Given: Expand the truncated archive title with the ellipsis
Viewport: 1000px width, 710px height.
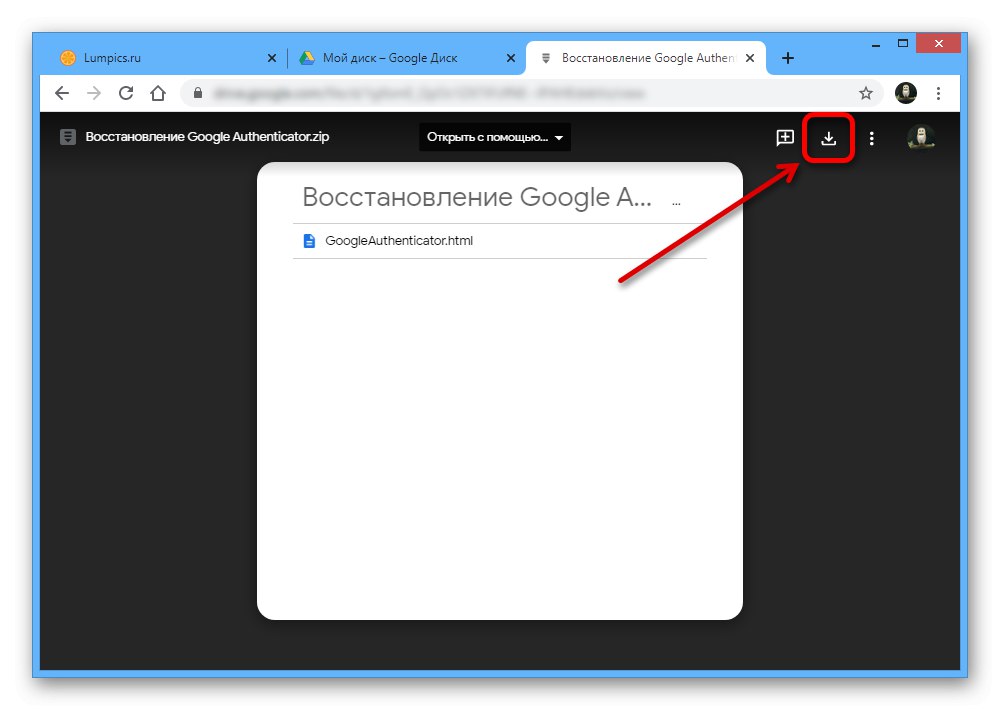Looking at the screenshot, I should click(677, 201).
